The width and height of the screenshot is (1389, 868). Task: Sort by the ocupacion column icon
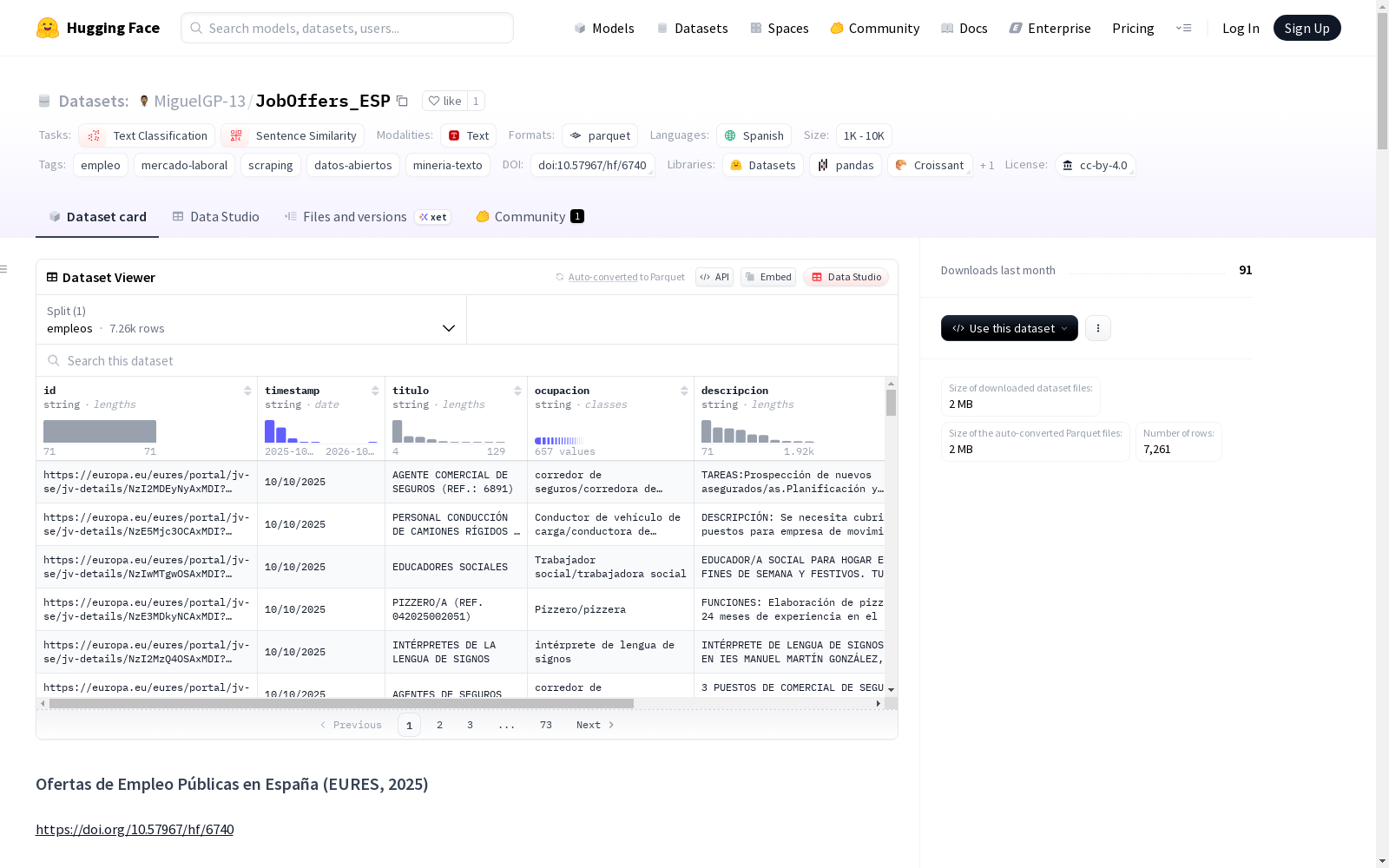pyautogui.click(x=684, y=391)
